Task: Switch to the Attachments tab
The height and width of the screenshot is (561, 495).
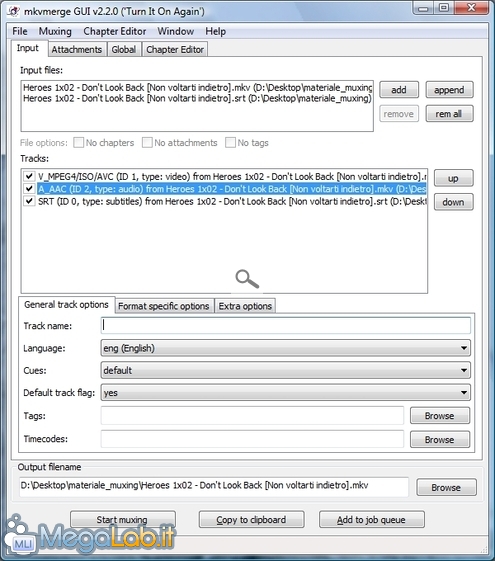Action: [77, 49]
